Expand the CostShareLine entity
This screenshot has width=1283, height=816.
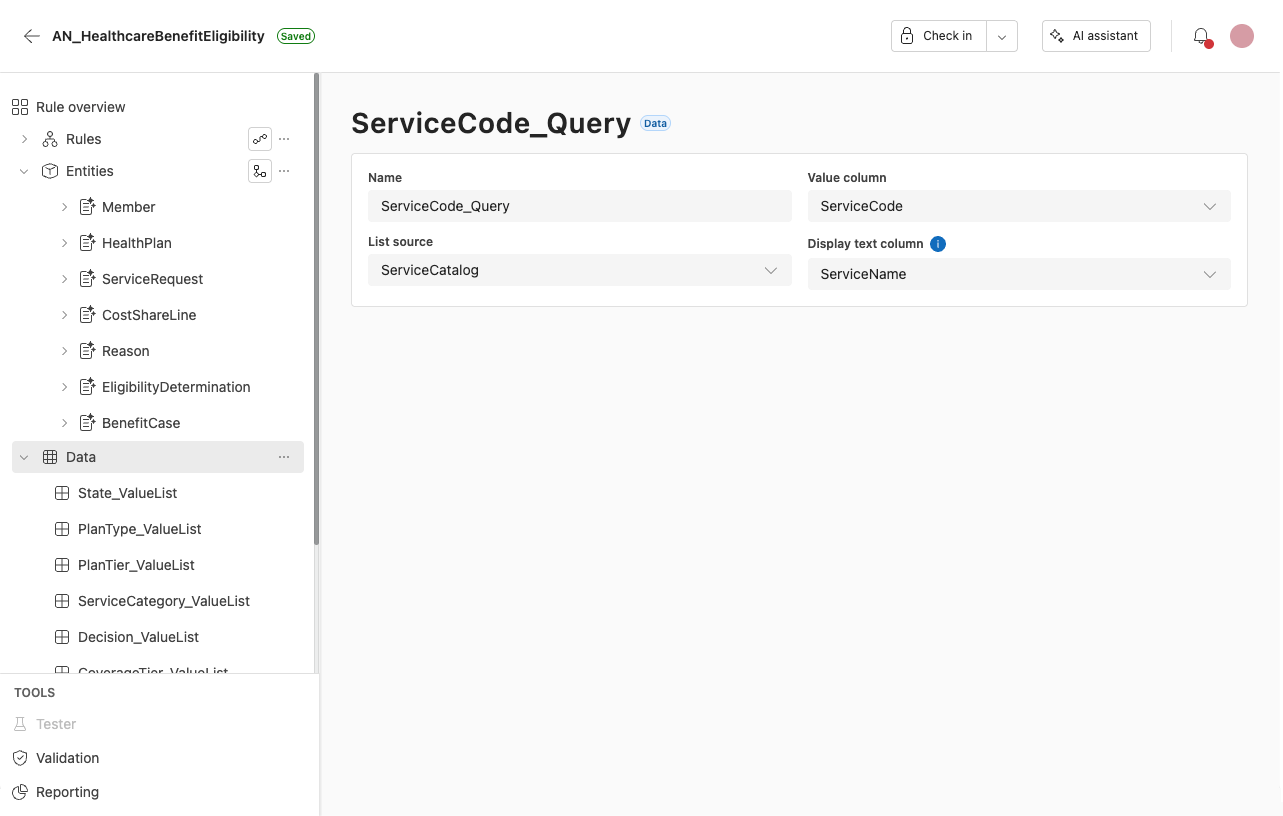[64, 315]
